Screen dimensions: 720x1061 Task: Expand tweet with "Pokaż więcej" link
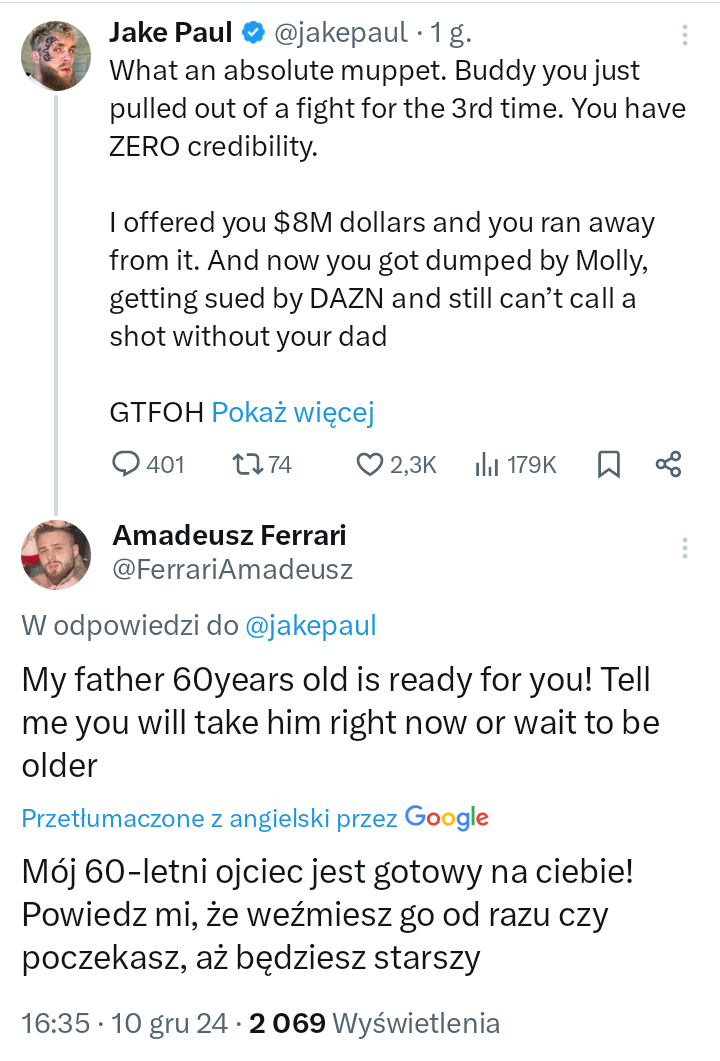pos(294,412)
